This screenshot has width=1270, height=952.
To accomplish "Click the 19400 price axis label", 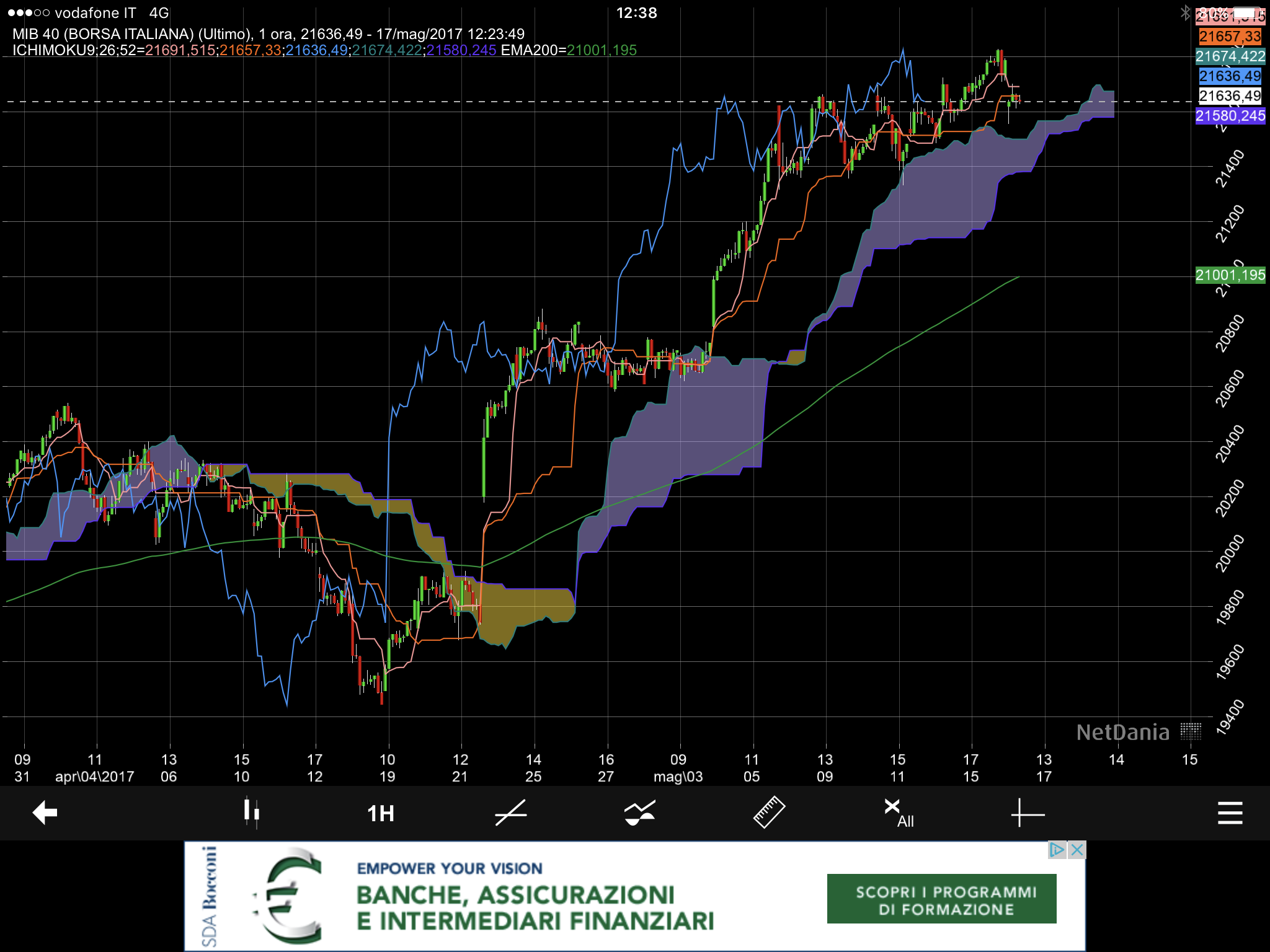I will tap(1230, 718).
